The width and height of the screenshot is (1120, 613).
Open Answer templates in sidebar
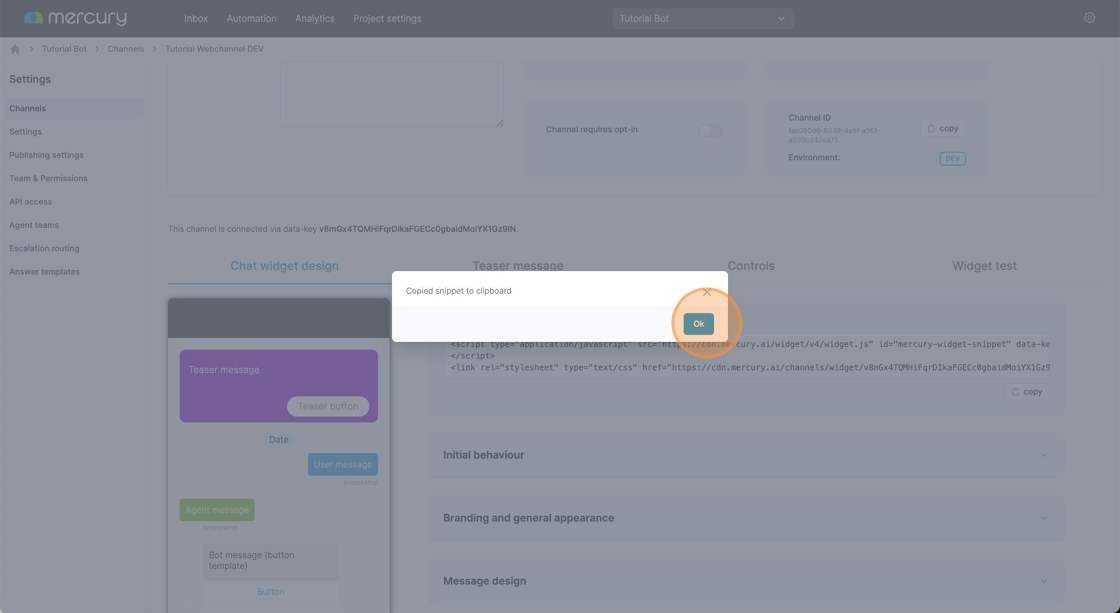coord(44,271)
